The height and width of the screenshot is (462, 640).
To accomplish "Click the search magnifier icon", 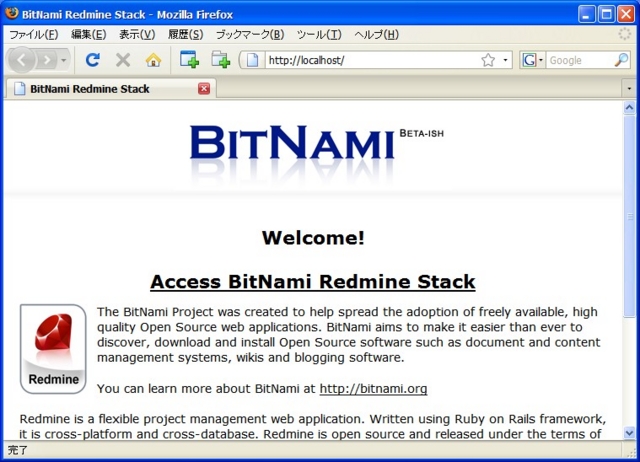I will tap(622, 60).
